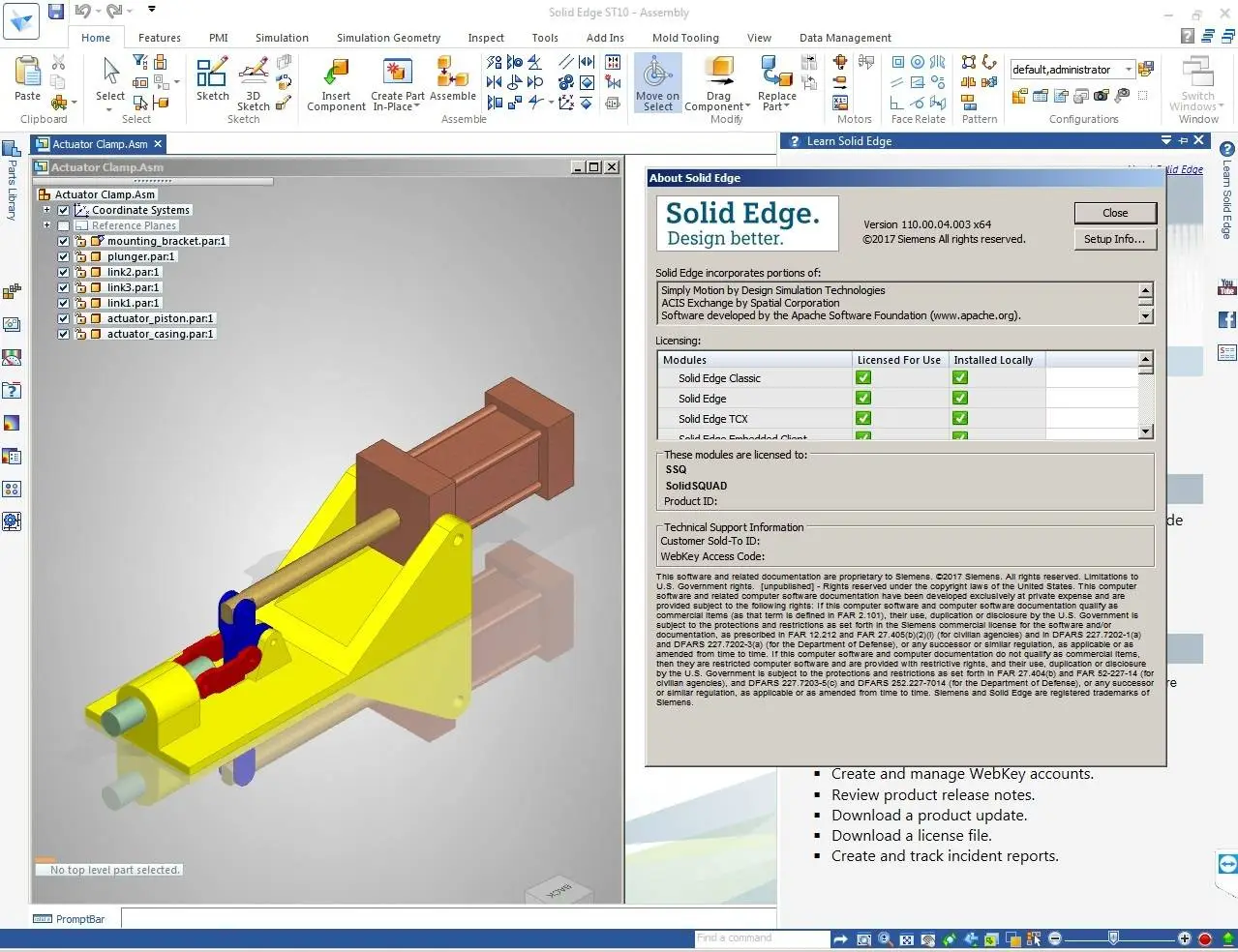This screenshot has width=1238, height=952.
Task: Open the Simulation Geometry tab
Action: click(388, 38)
